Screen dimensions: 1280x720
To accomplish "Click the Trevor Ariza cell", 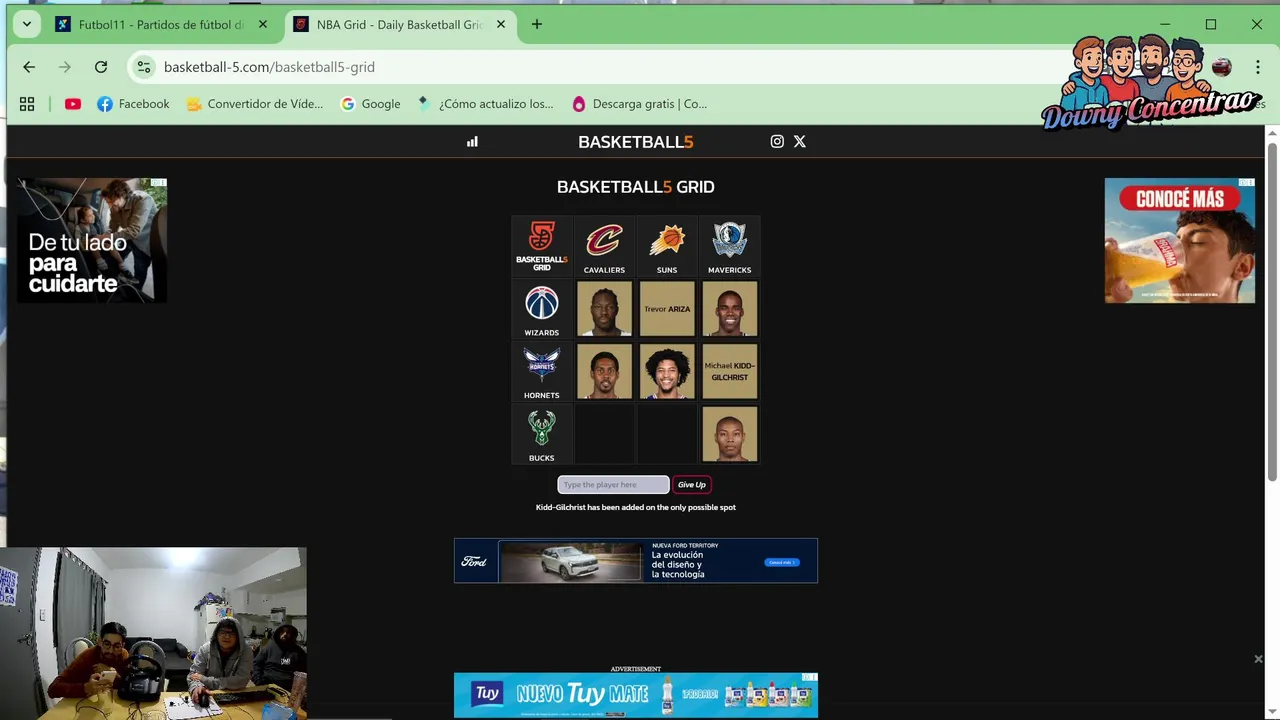I will pos(667,309).
